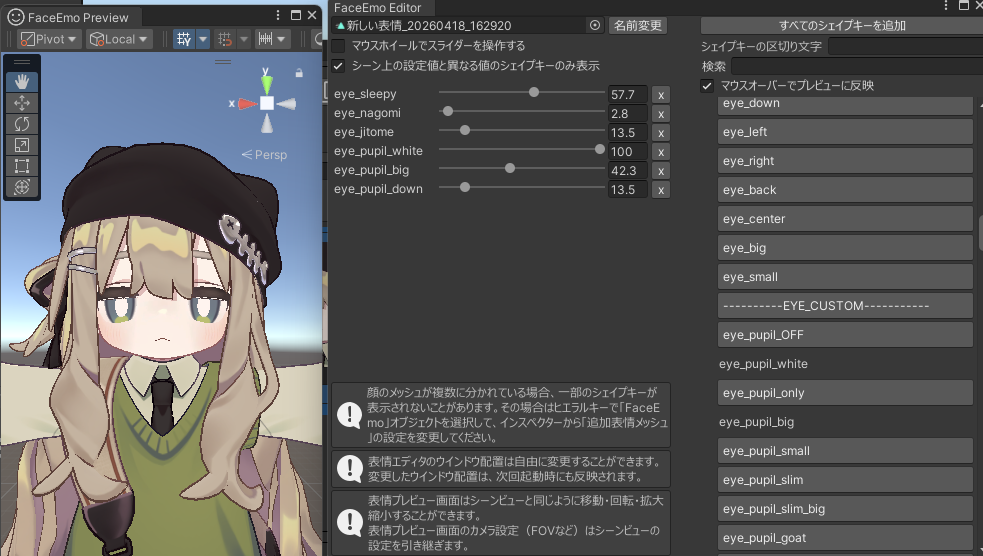Click the object picker circle beside animation name
This screenshot has width=983, height=556.
(x=595, y=25)
